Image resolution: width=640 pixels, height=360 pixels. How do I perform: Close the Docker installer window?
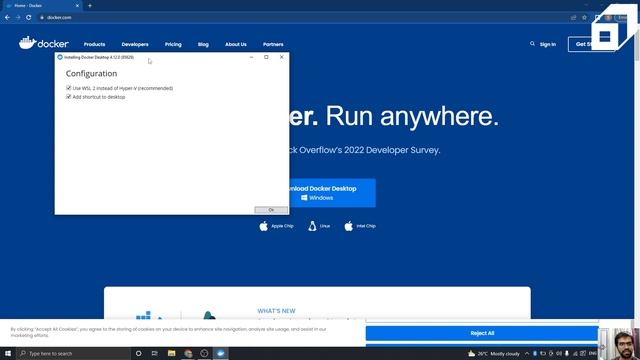coord(282,57)
